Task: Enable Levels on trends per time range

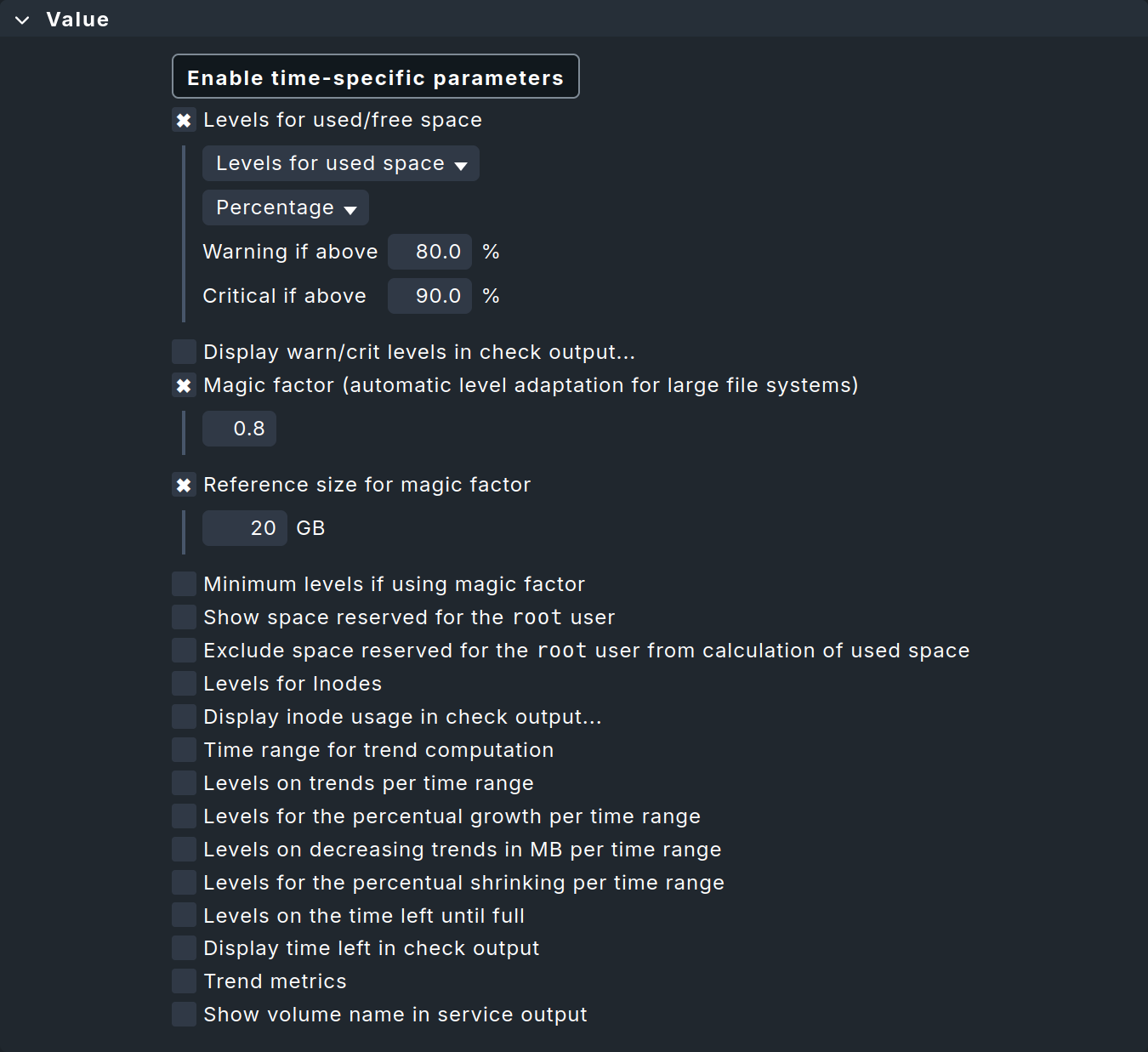Action: click(184, 782)
